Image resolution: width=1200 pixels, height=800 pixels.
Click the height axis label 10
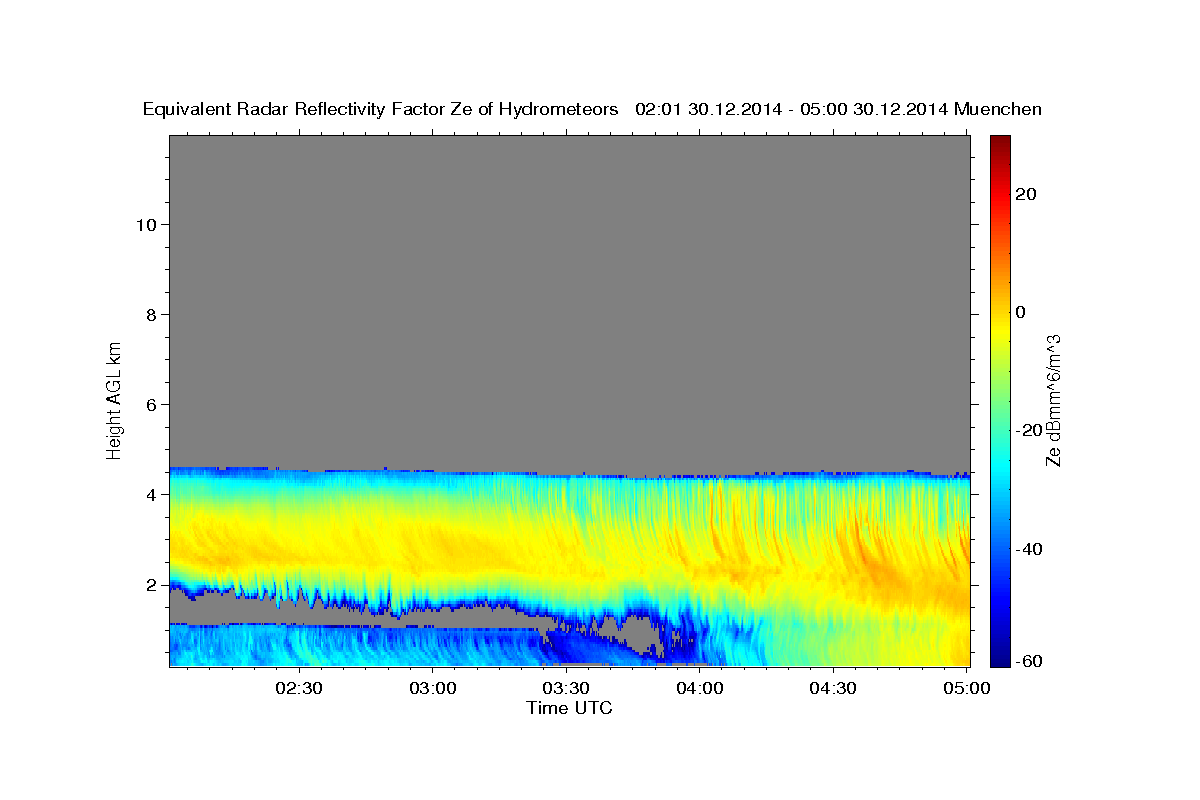click(x=147, y=224)
